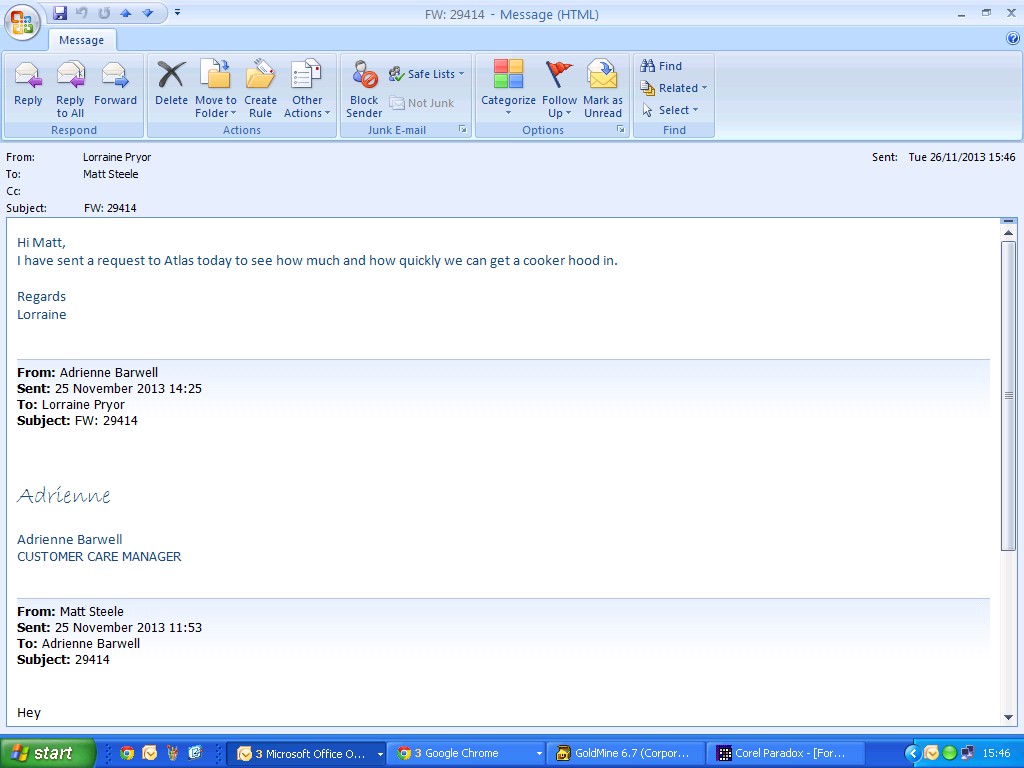Click the Help question mark icon

tap(1013, 39)
